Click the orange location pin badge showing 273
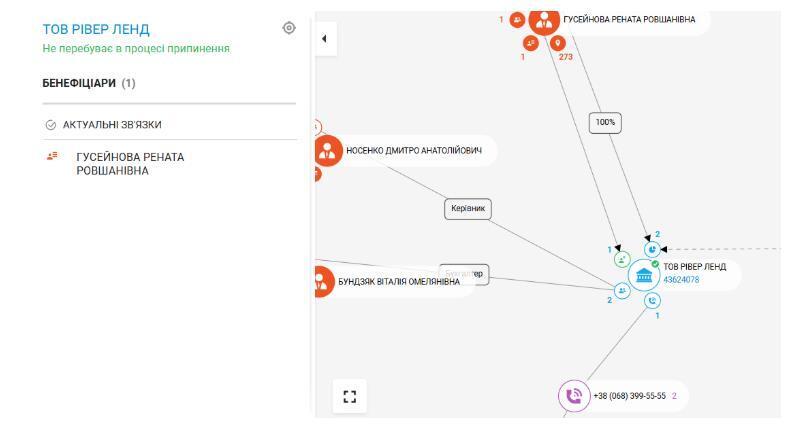This screenshot has height=425, width=797. 558,42
